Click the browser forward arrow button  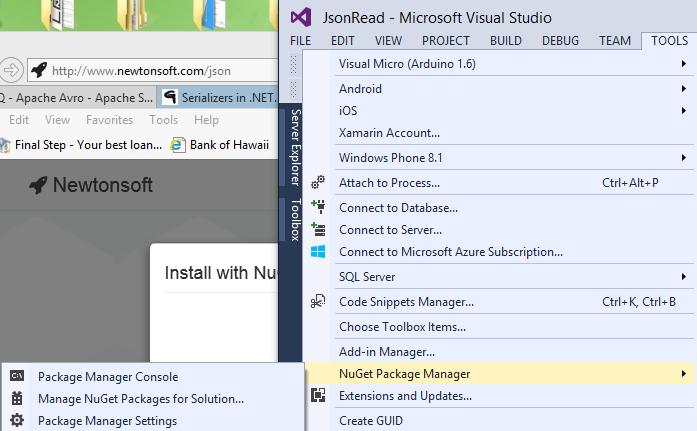(x=11, y=70)
